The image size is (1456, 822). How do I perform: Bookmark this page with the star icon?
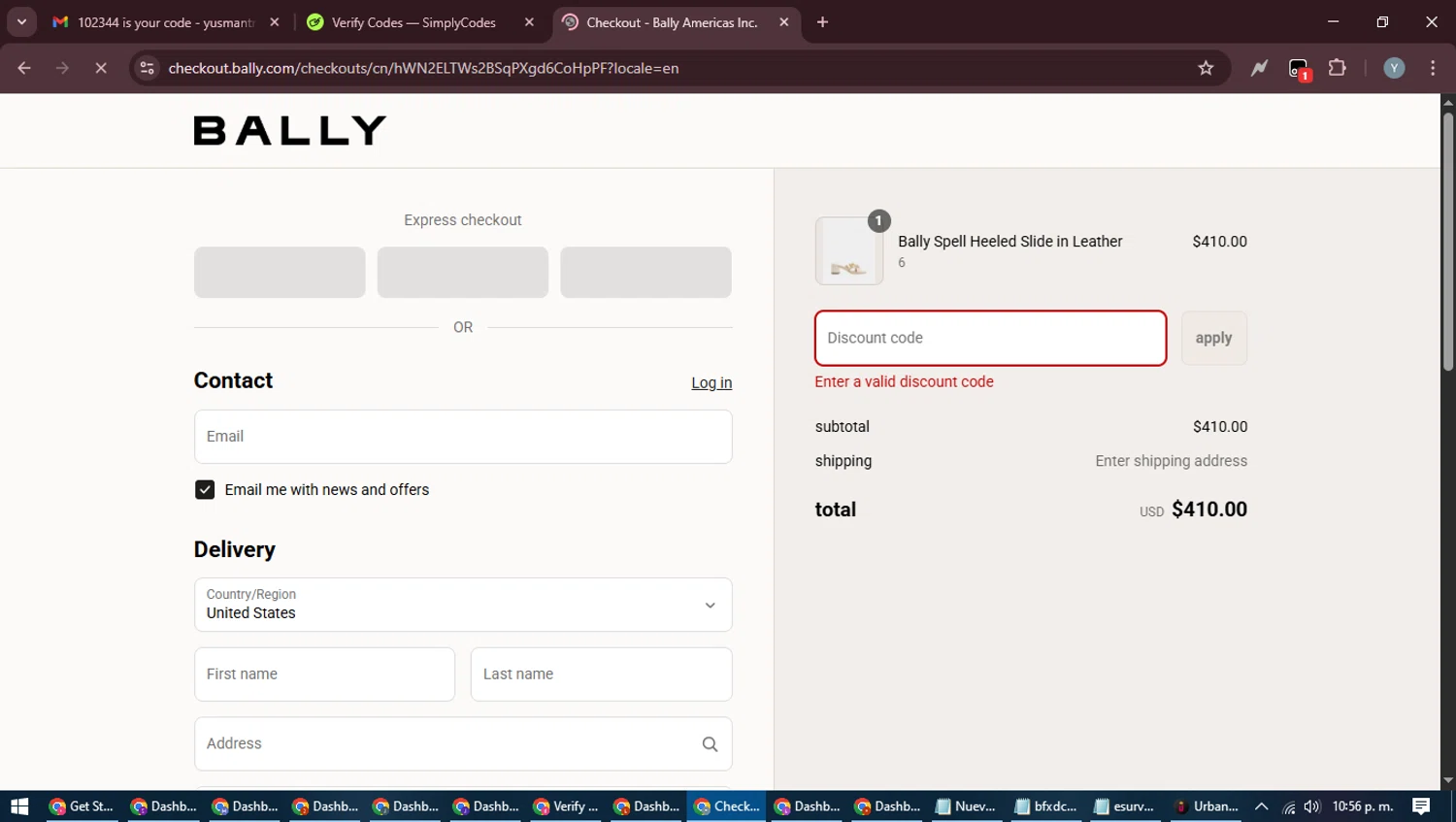[x=1206, y=68]
